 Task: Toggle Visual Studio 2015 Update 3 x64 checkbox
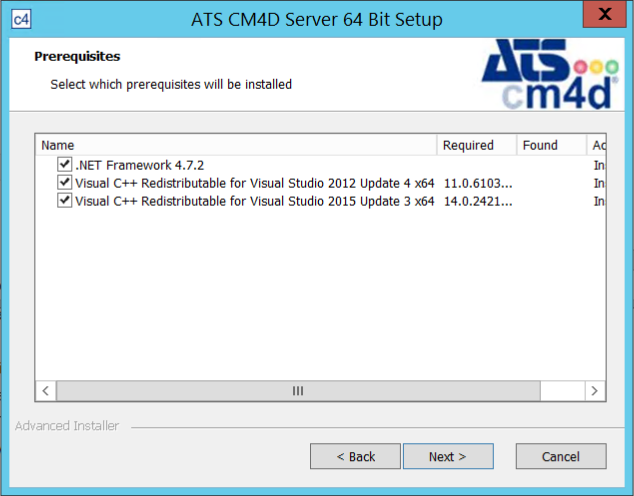(65, 200)
